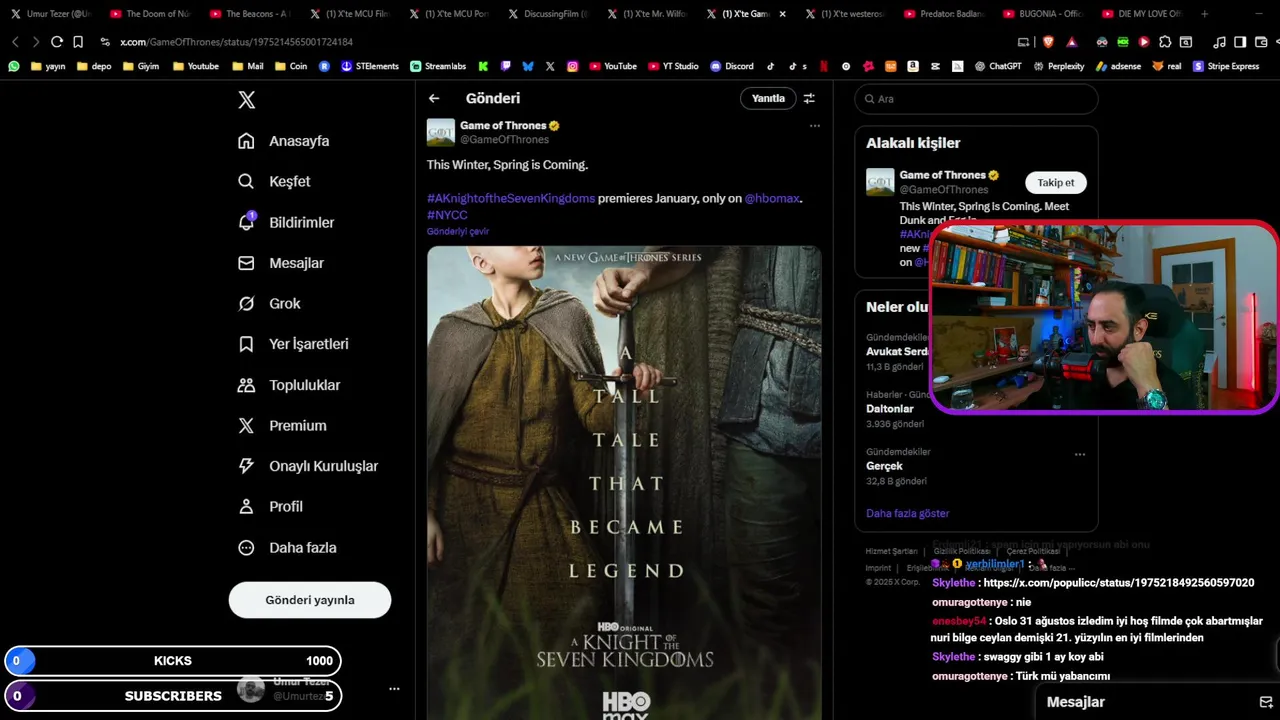
Task: Open the Discord bookmark
Action: pyautogui.click(x=732, y=66)
